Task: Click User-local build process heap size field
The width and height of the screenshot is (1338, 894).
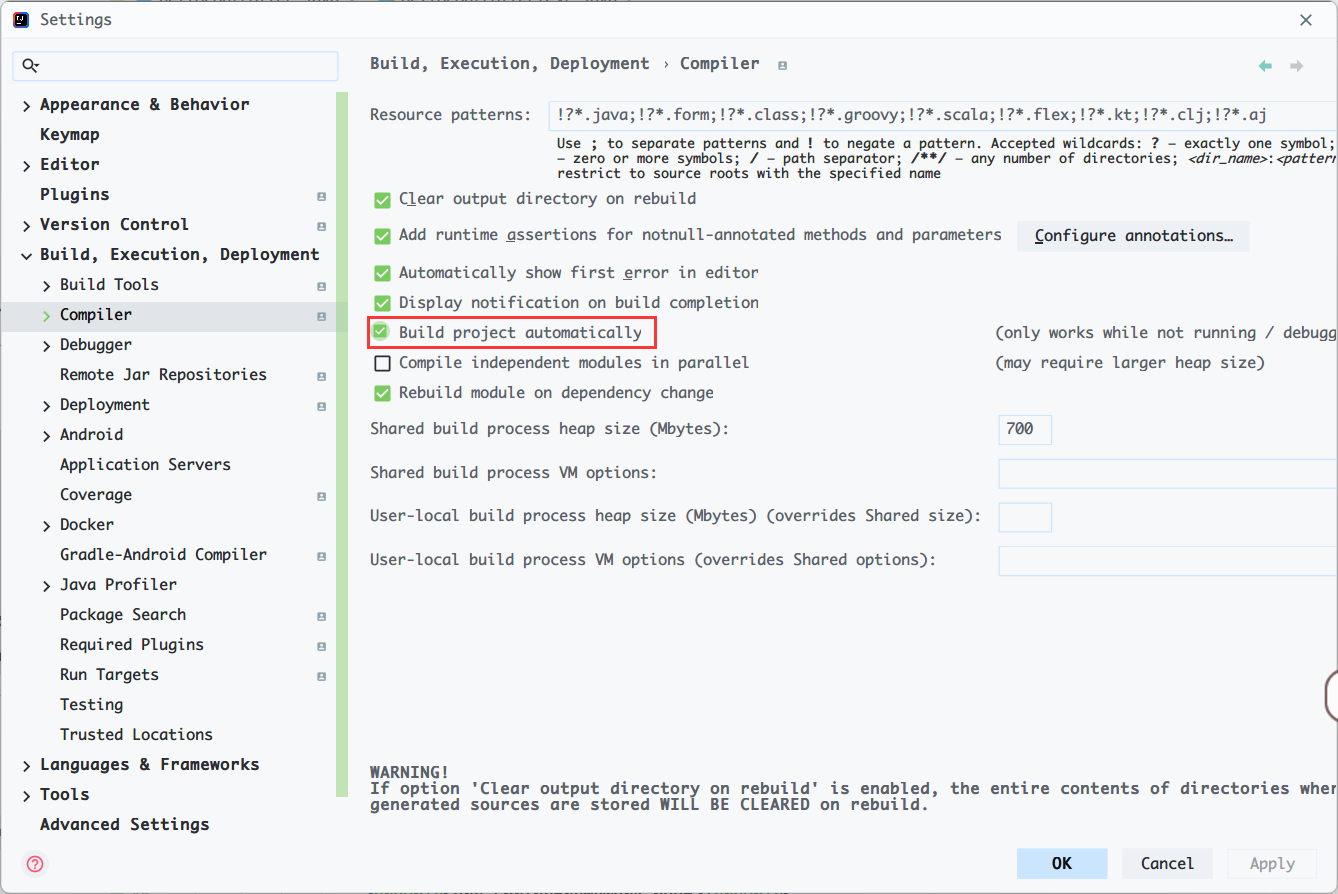Action: click(x=1025, y=517)
